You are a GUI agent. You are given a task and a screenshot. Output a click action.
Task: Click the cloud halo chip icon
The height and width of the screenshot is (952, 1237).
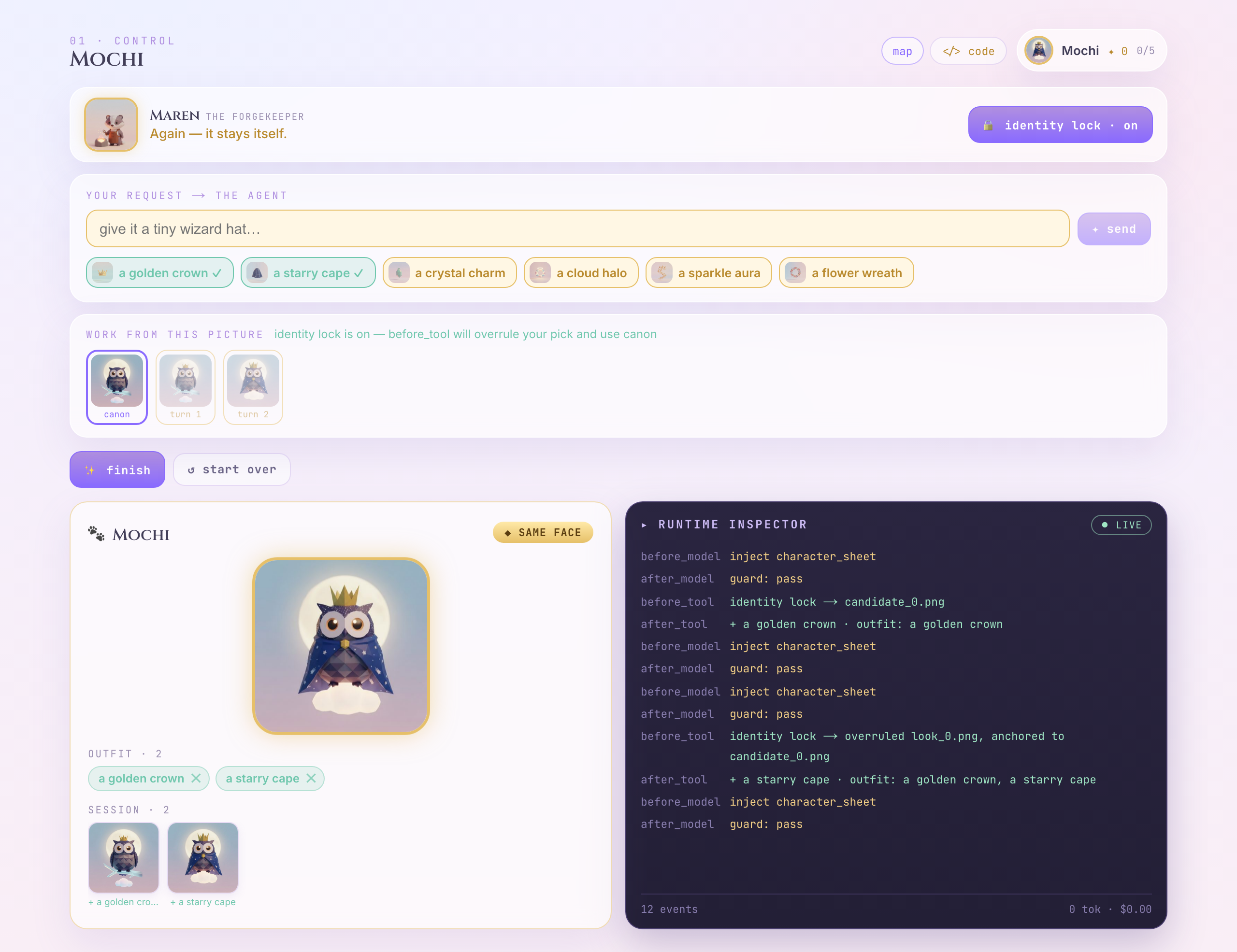coord(540,273)
